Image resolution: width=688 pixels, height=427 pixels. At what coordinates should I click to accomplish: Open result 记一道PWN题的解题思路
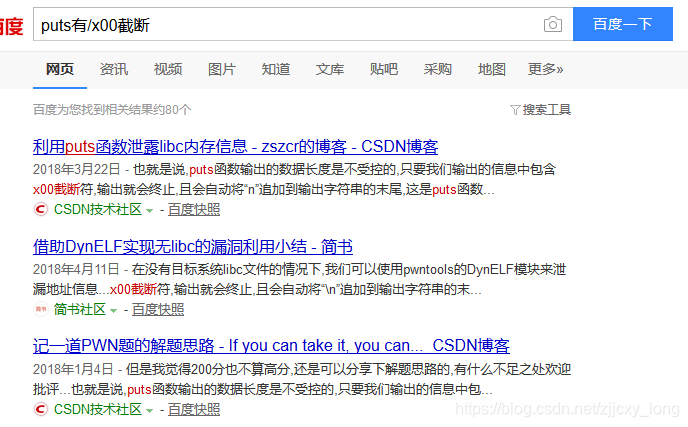pyautogui.click(x=271, y=346)
